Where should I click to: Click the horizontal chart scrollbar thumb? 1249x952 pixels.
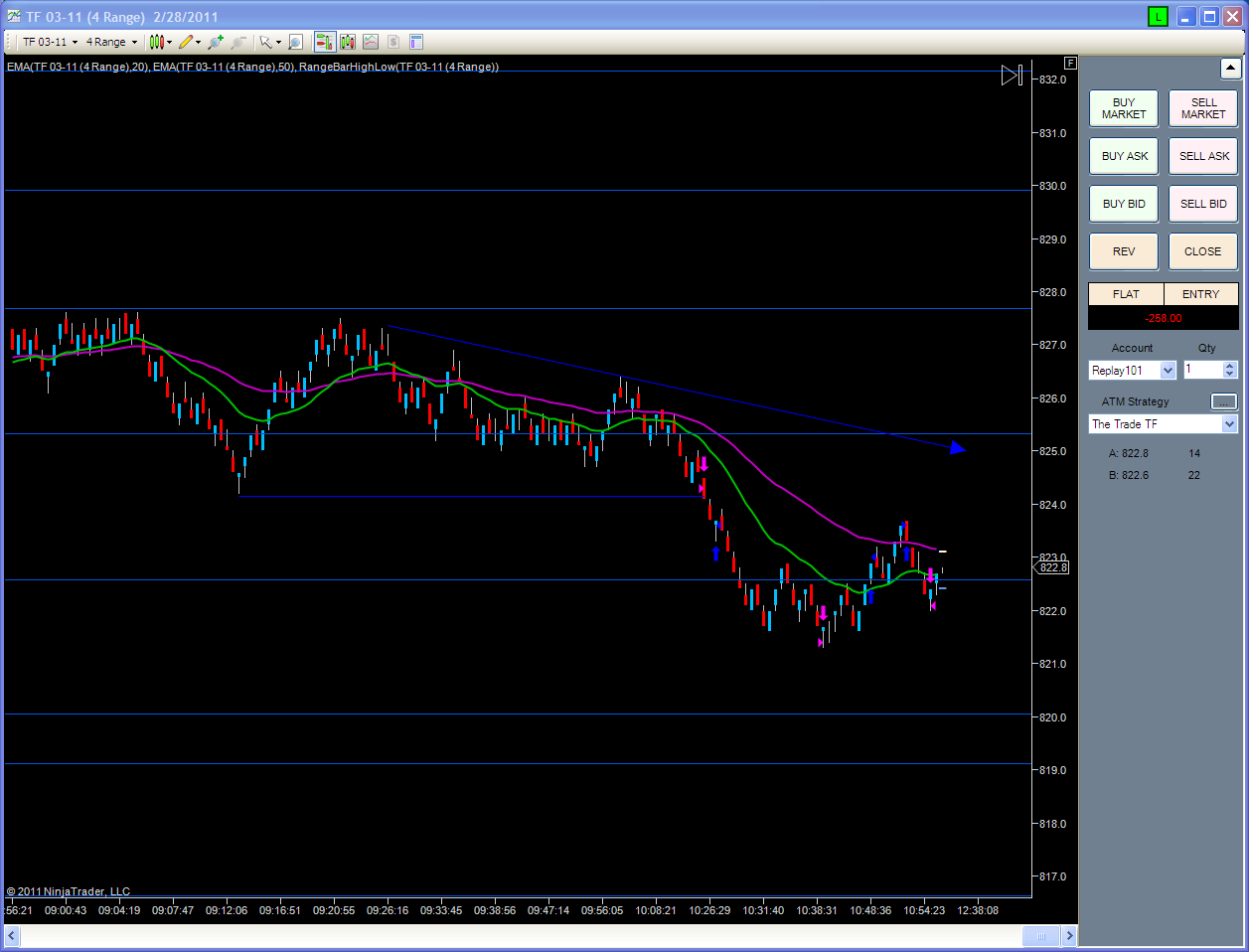click(x=1041, y=936)
